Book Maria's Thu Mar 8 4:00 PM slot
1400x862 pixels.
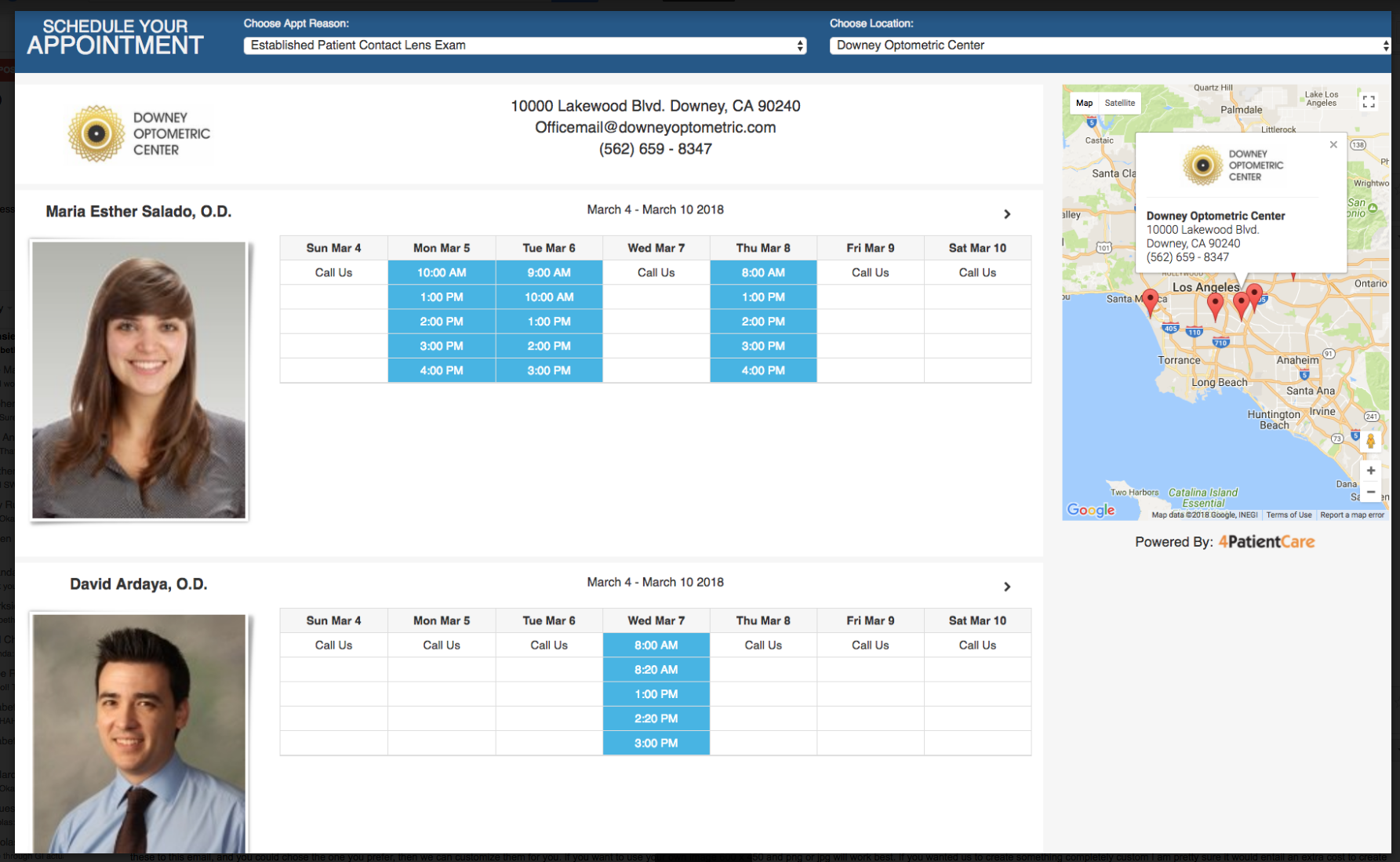tap(763, 370)
